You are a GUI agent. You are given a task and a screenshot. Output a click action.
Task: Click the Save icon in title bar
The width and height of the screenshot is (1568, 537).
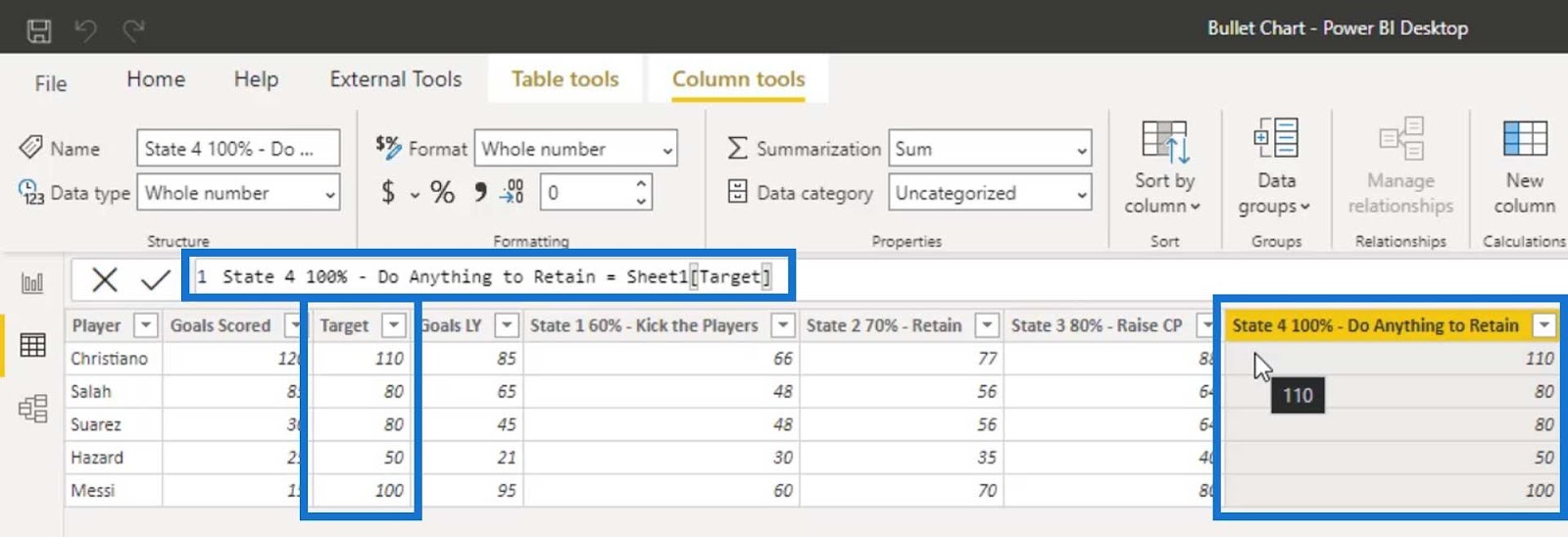pos(39,31)
